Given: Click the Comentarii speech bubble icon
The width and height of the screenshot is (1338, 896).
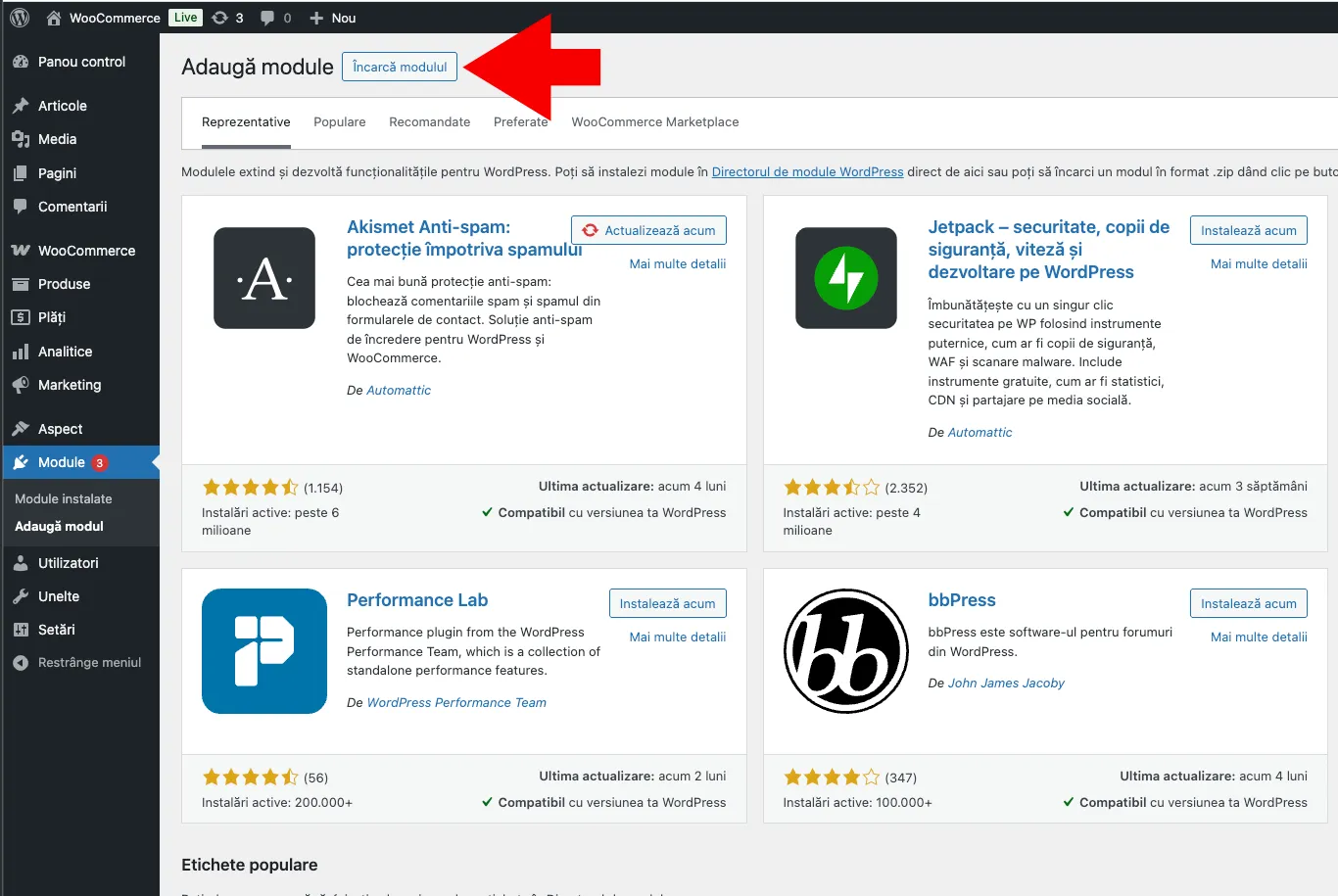Looking at the screenshot, I should (x=21, y=207).
